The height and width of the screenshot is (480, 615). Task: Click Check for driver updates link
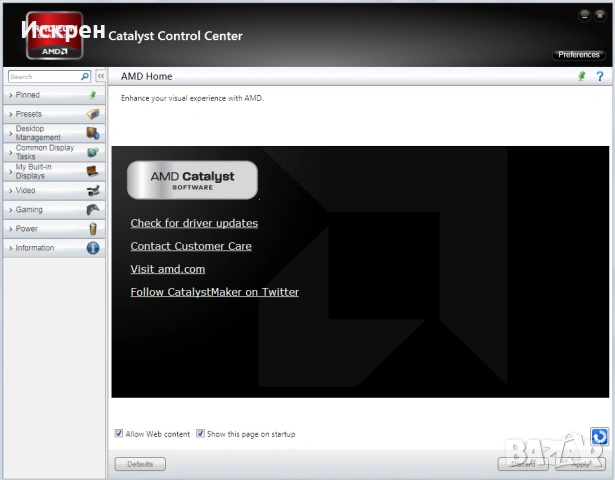(194, 223)
